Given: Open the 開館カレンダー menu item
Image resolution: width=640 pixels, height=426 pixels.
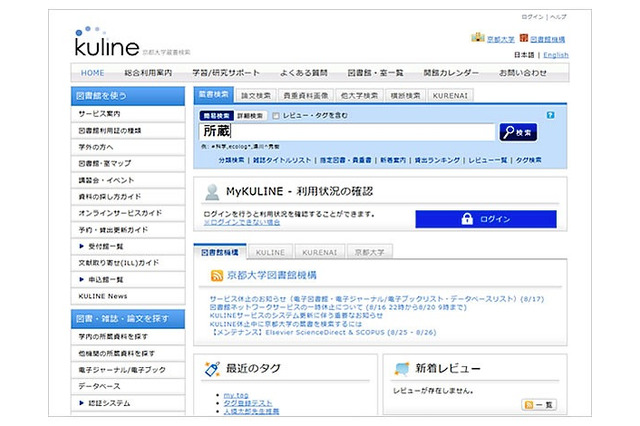Looking at the screenshot, I should point(451,73).
